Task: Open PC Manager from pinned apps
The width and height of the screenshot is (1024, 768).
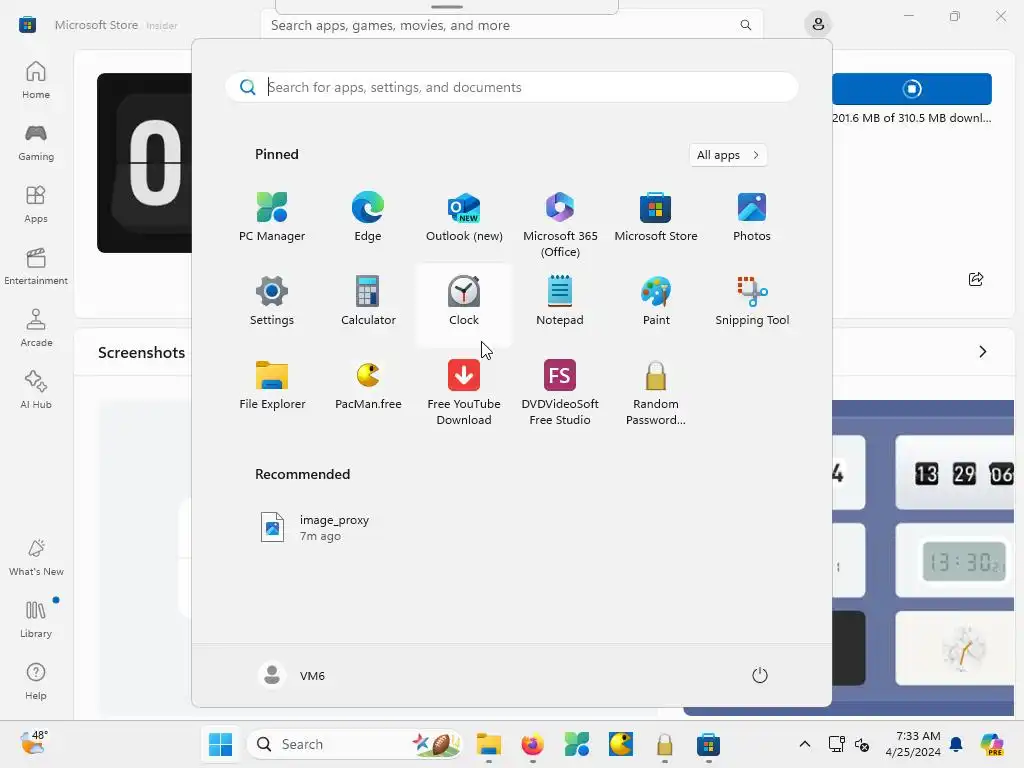Action: coord(272,217)
